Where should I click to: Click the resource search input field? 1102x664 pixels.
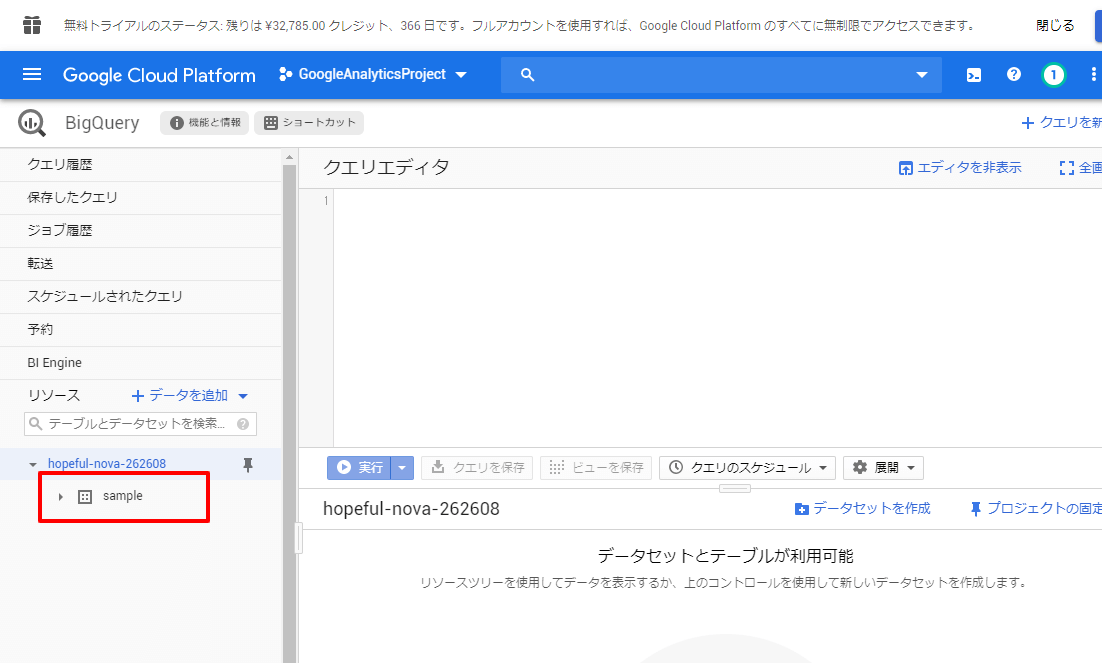(135, 424)
